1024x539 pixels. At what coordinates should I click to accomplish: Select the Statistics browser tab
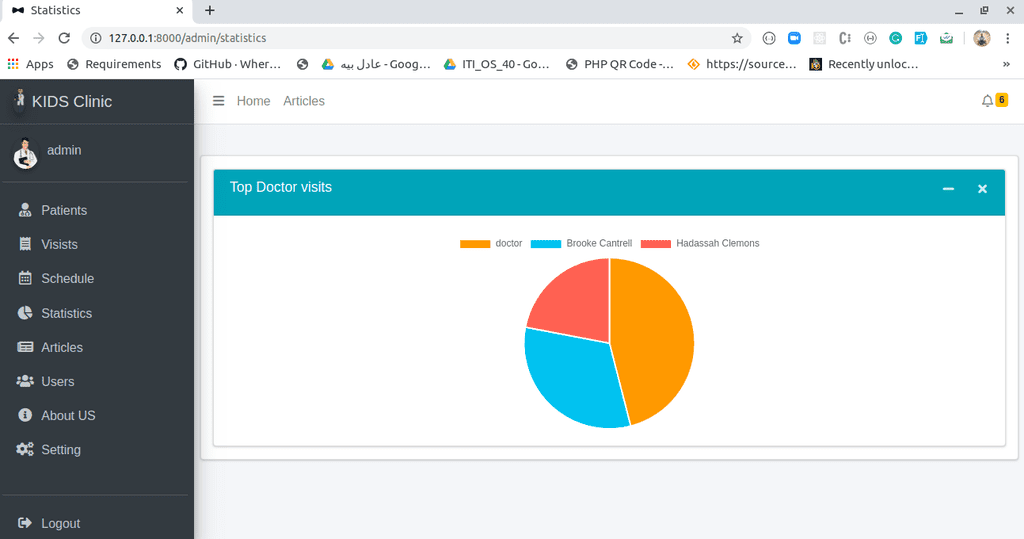(97, 10)
